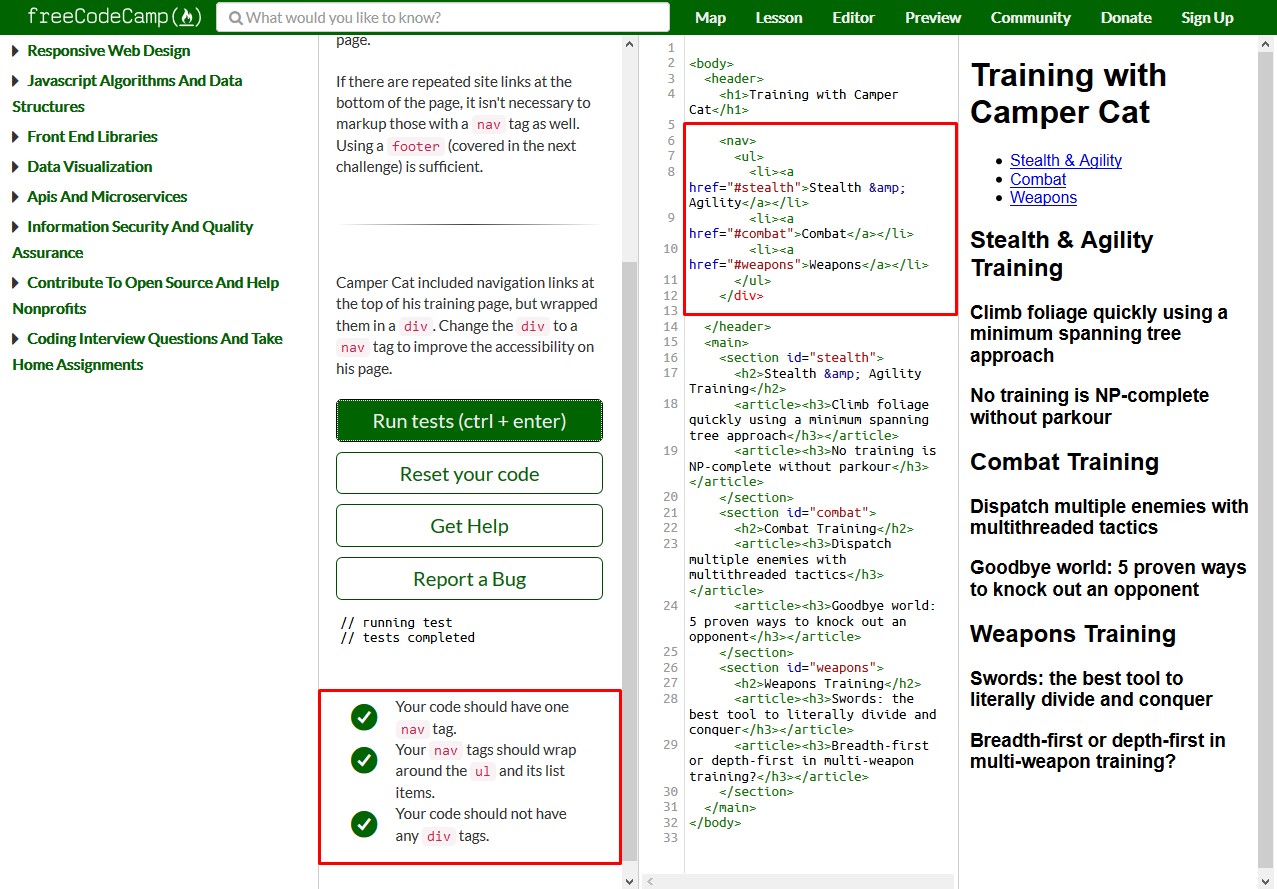This screenshot has width=1277, height=889.
Task: Open the Donate page
Action: (1126, 17)
